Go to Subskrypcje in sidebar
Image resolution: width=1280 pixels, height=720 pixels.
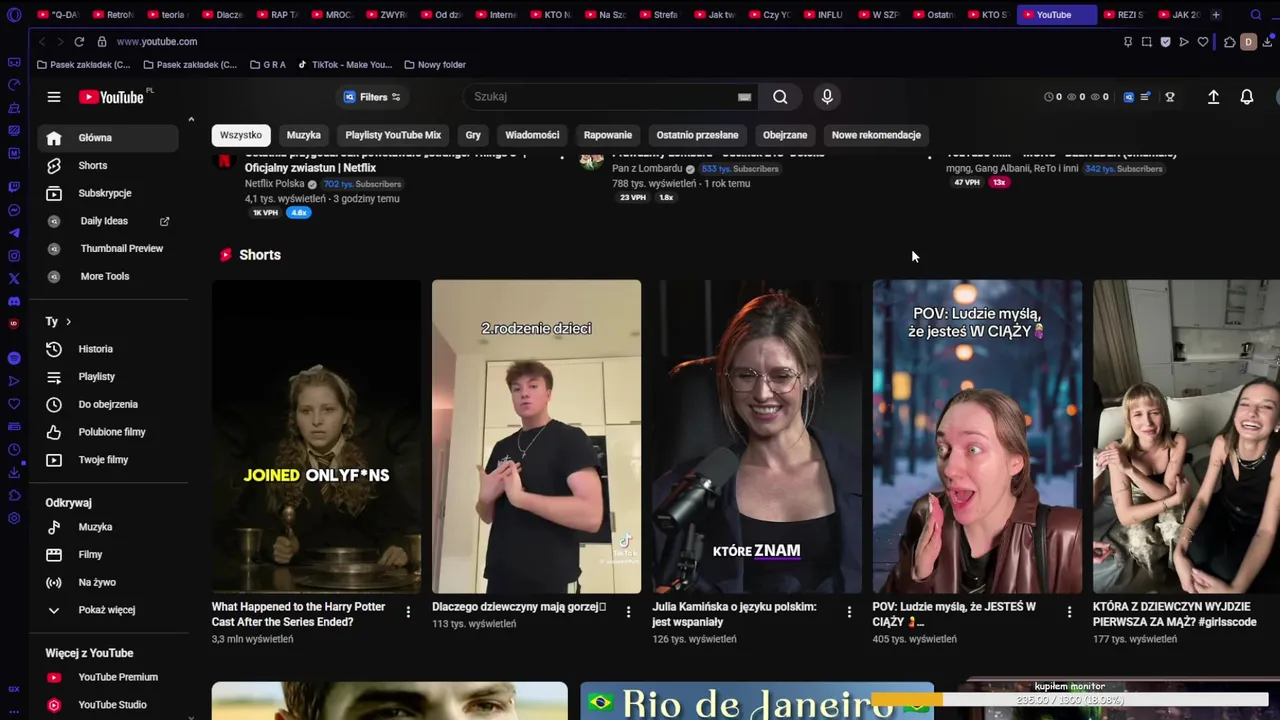coord(108,193)
